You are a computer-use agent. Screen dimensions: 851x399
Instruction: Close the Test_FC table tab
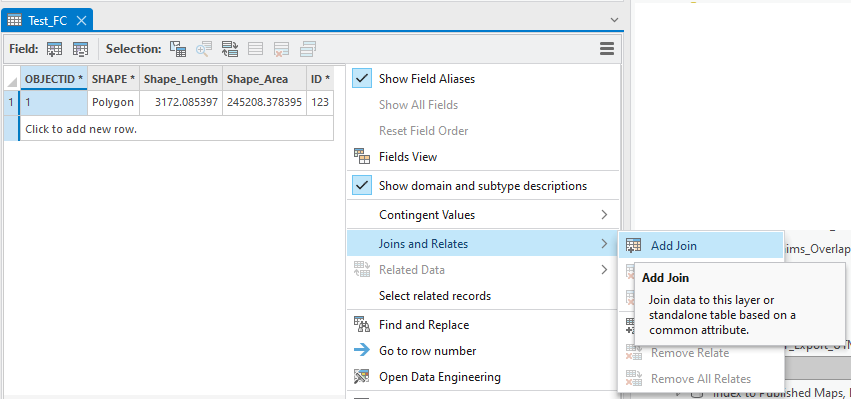pyautogui.click(x=81, y=21)
